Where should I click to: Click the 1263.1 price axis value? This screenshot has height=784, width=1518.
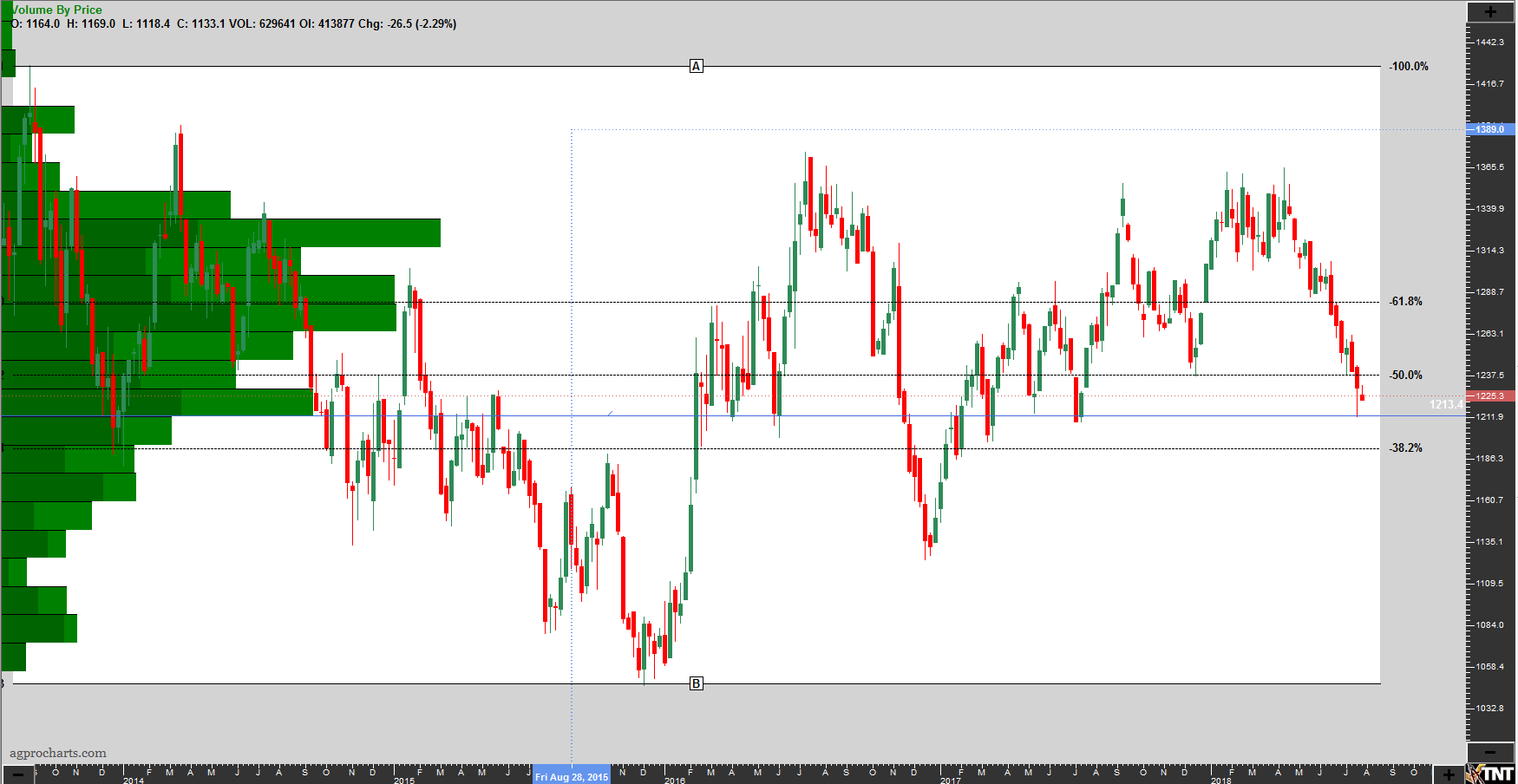tap(1490, 334)
